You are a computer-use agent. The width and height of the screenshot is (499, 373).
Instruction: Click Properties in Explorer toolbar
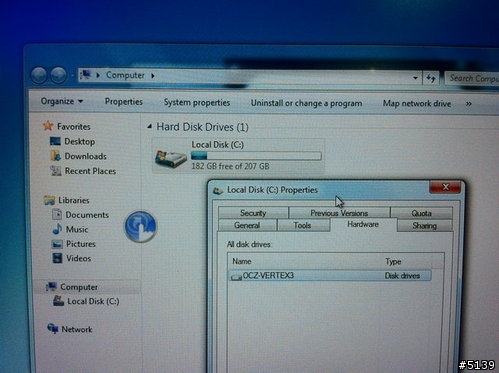pos(124,102)
